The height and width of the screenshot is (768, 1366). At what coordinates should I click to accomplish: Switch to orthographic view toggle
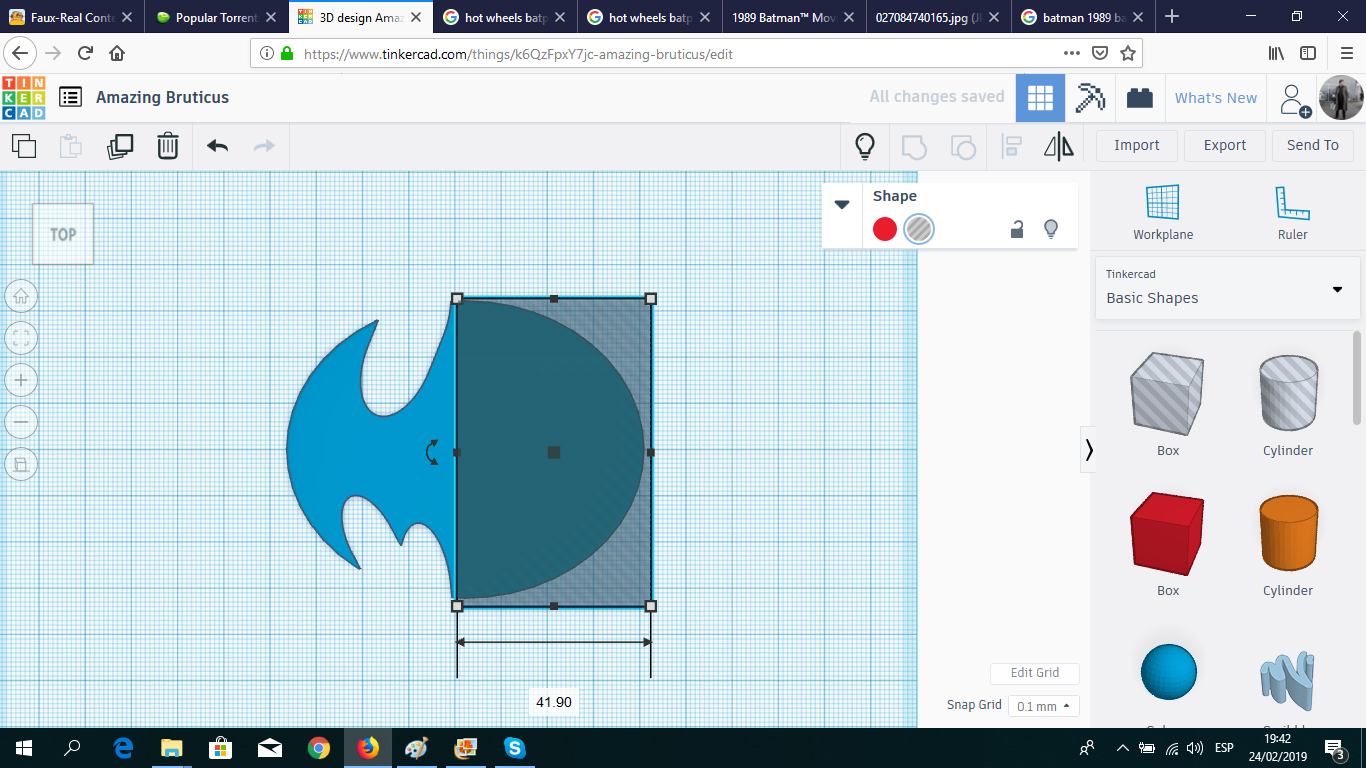point(21,464)
